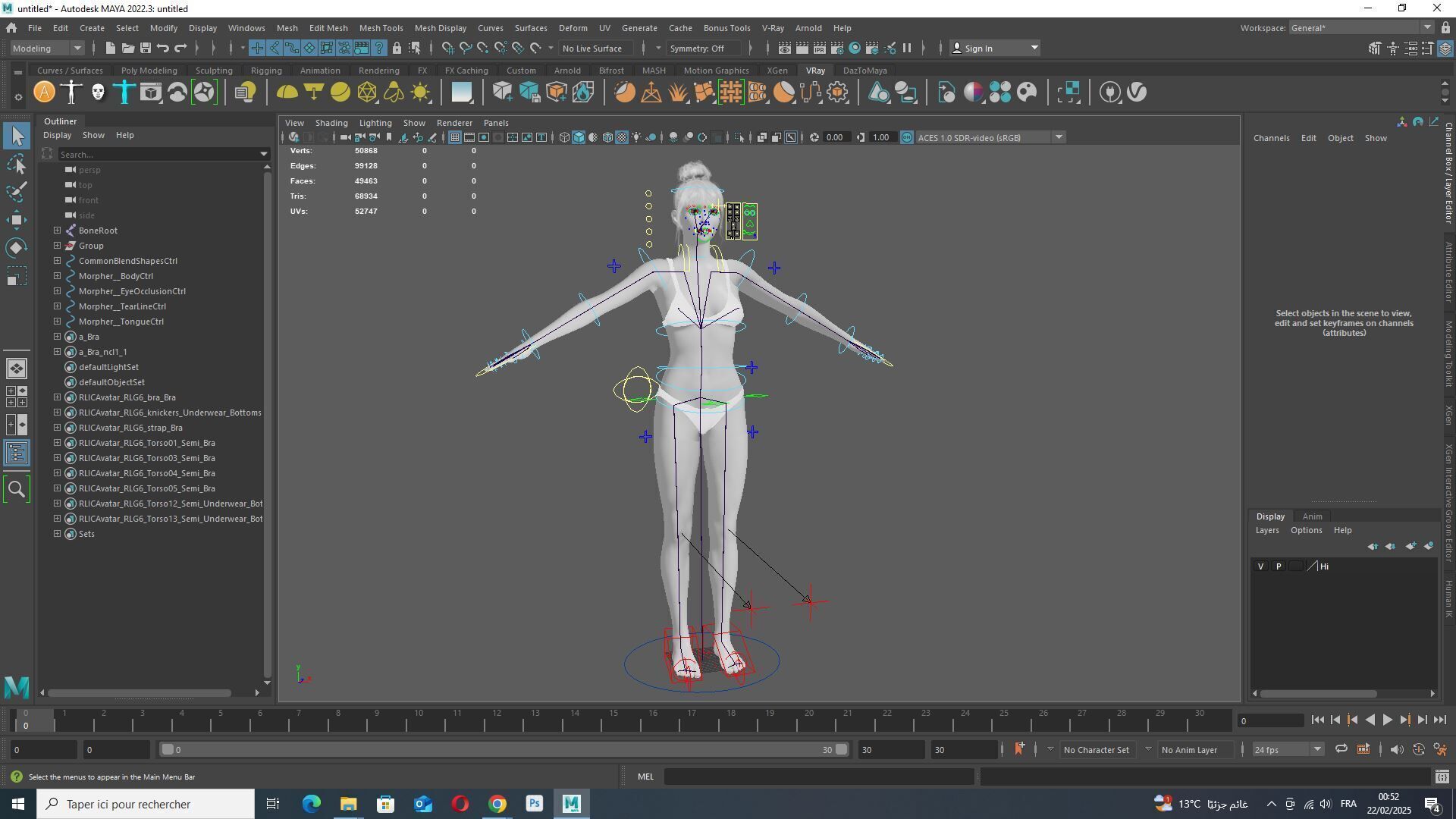The image size is (1456, 819).
Task: Expand a_Bra node in Outliner
Action: tap(57, 337)
